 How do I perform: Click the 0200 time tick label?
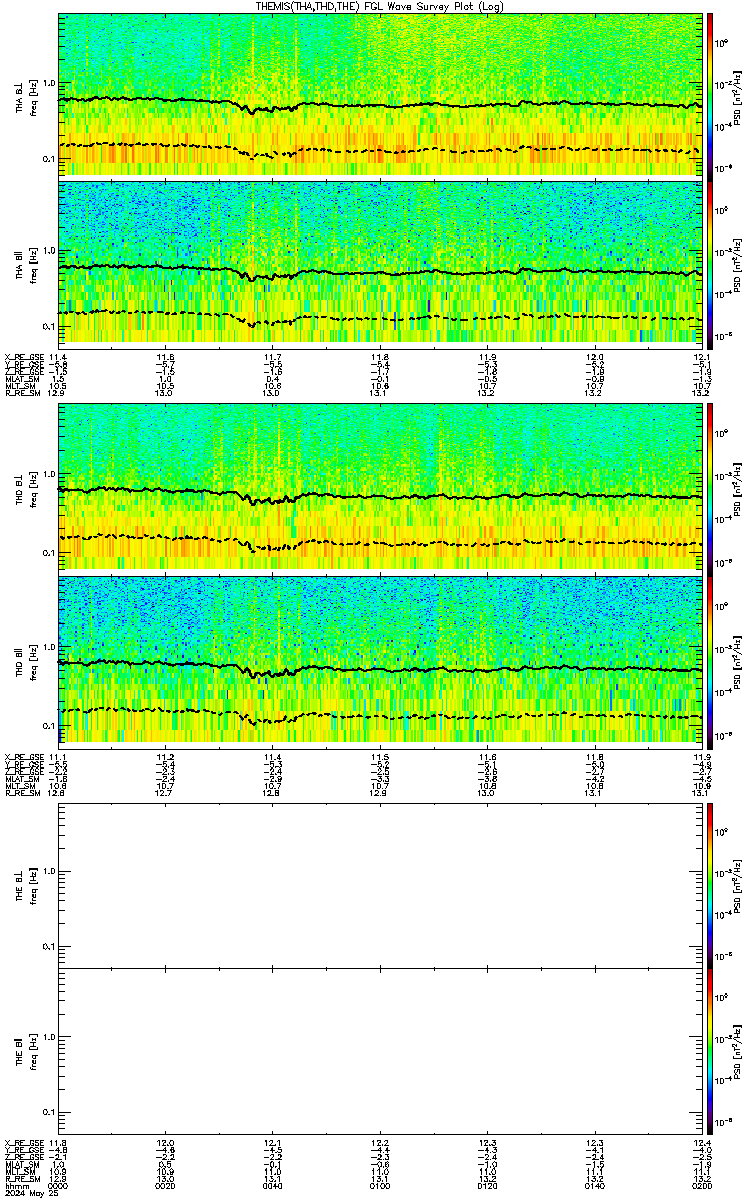point(700,1186)
